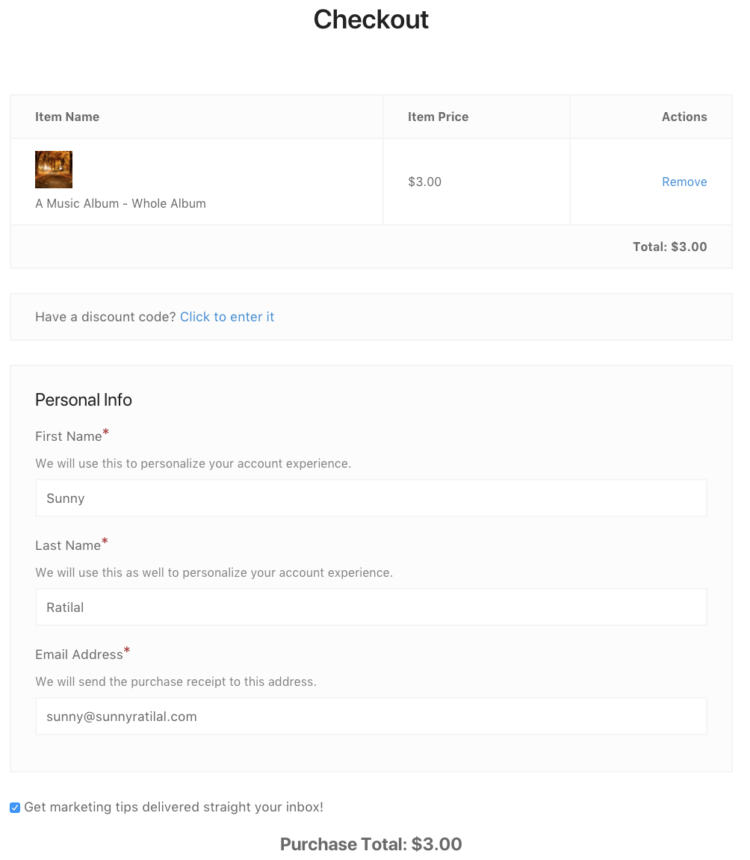Click the "Get marketing tips" checkbox label text
This screenshot has width=750, height=860.
[x=174, y=807]
